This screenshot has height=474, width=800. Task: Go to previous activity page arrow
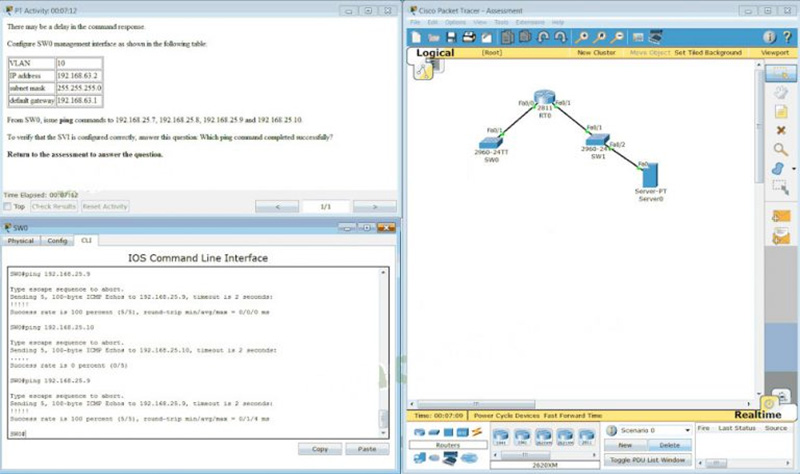[x=277, y=207]
